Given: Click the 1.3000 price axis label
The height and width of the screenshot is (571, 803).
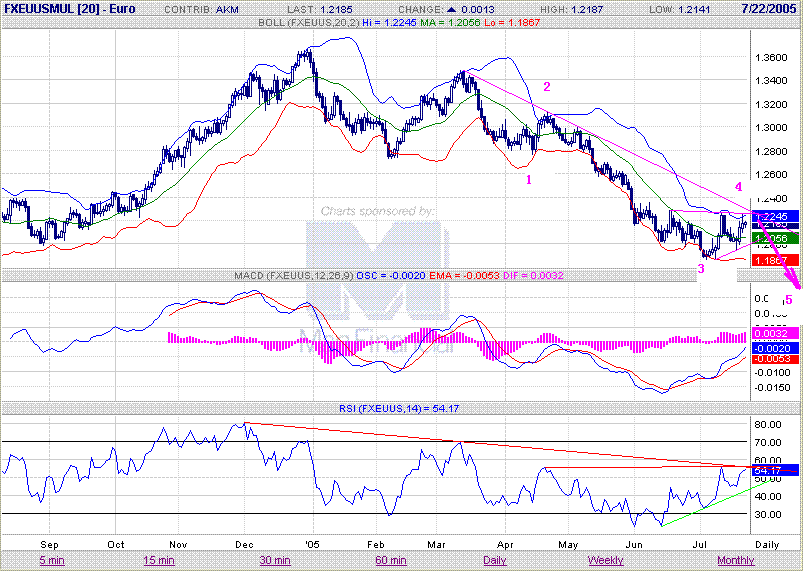Looking at the screenshot, I should point(771,128).
